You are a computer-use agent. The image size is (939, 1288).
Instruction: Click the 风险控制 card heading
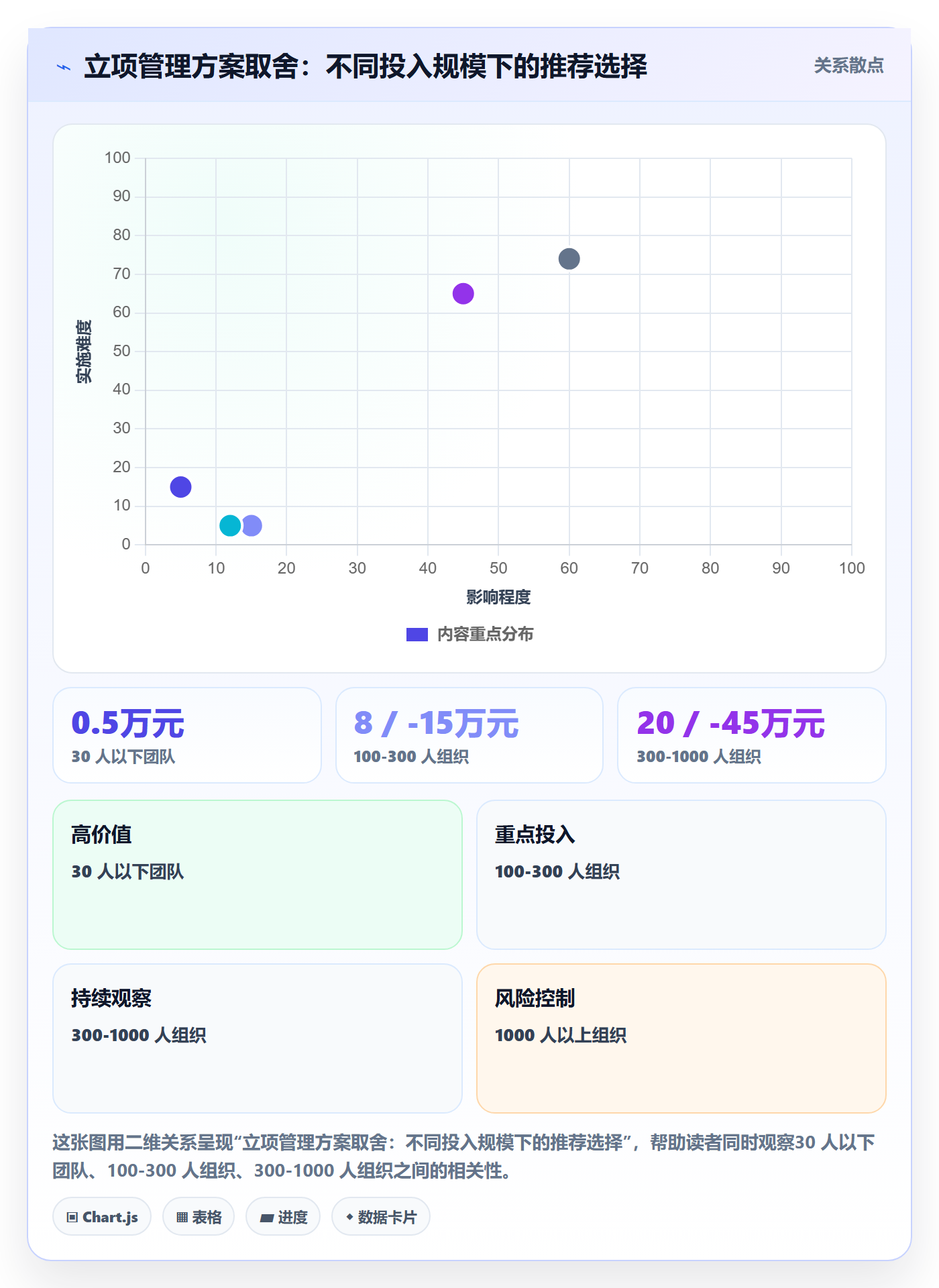point(535,998)
